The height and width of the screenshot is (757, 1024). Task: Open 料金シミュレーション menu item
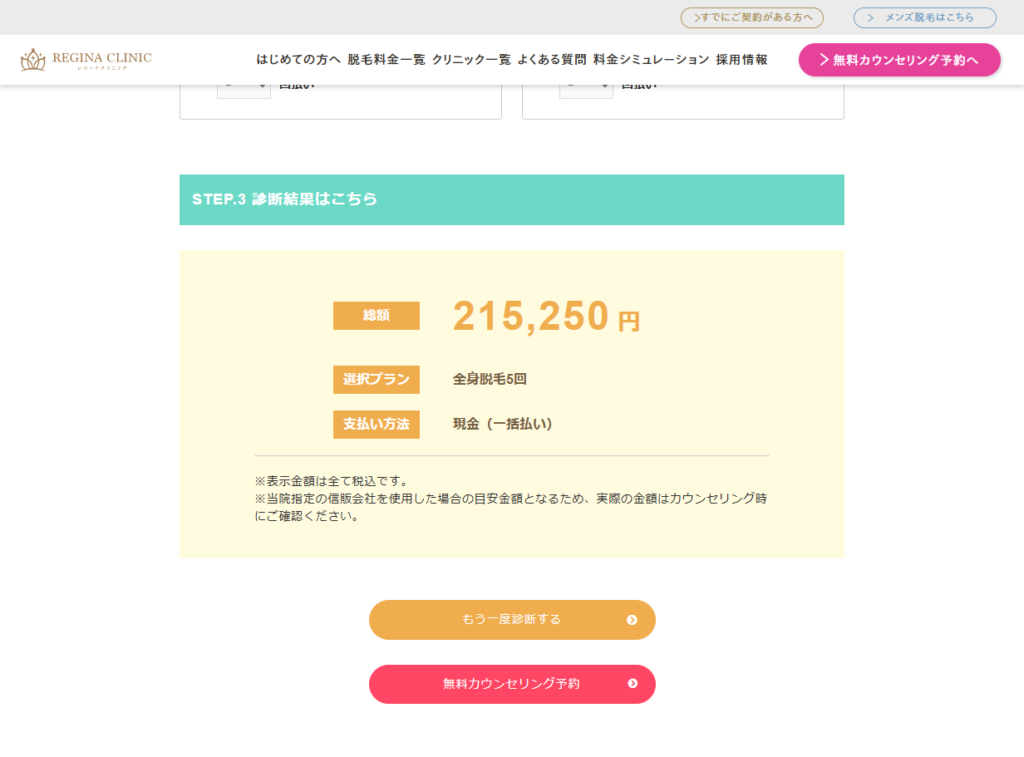pyautogui.click(x=651, y=59)
